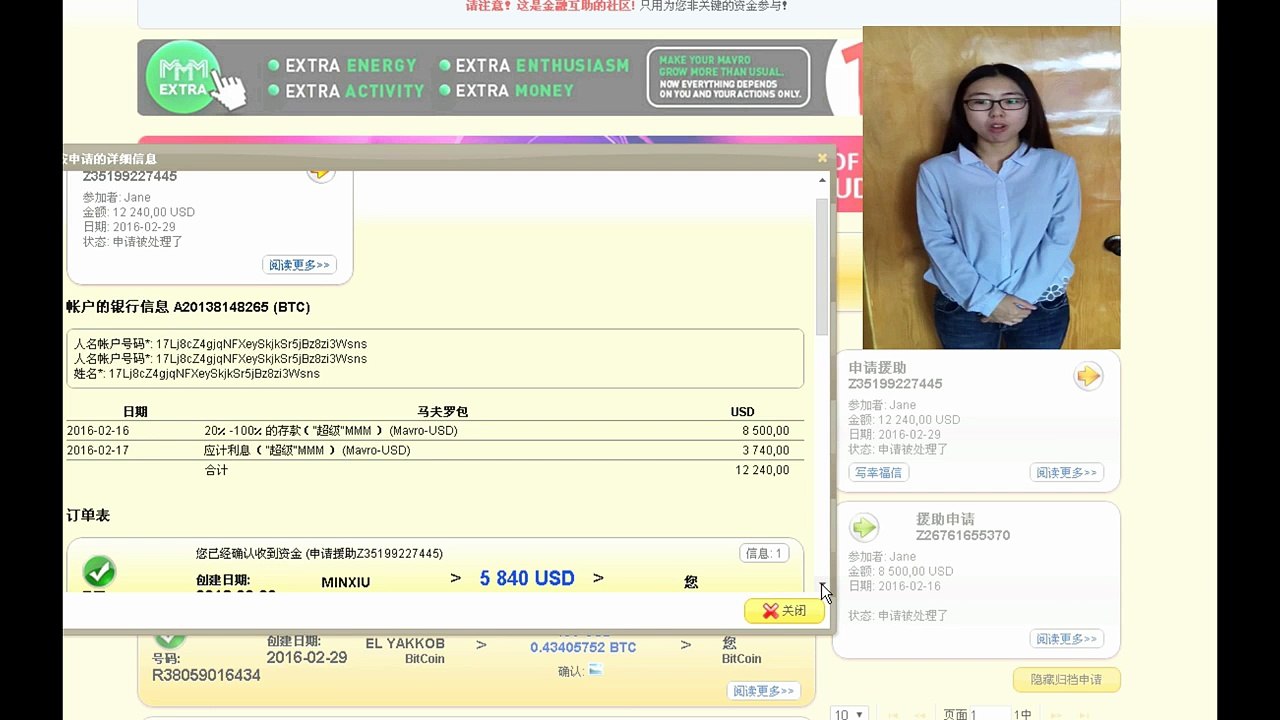Open 阅读更多 in the dialog's request summary
The width and height of the screenshot is (1280, 720).
299,265
